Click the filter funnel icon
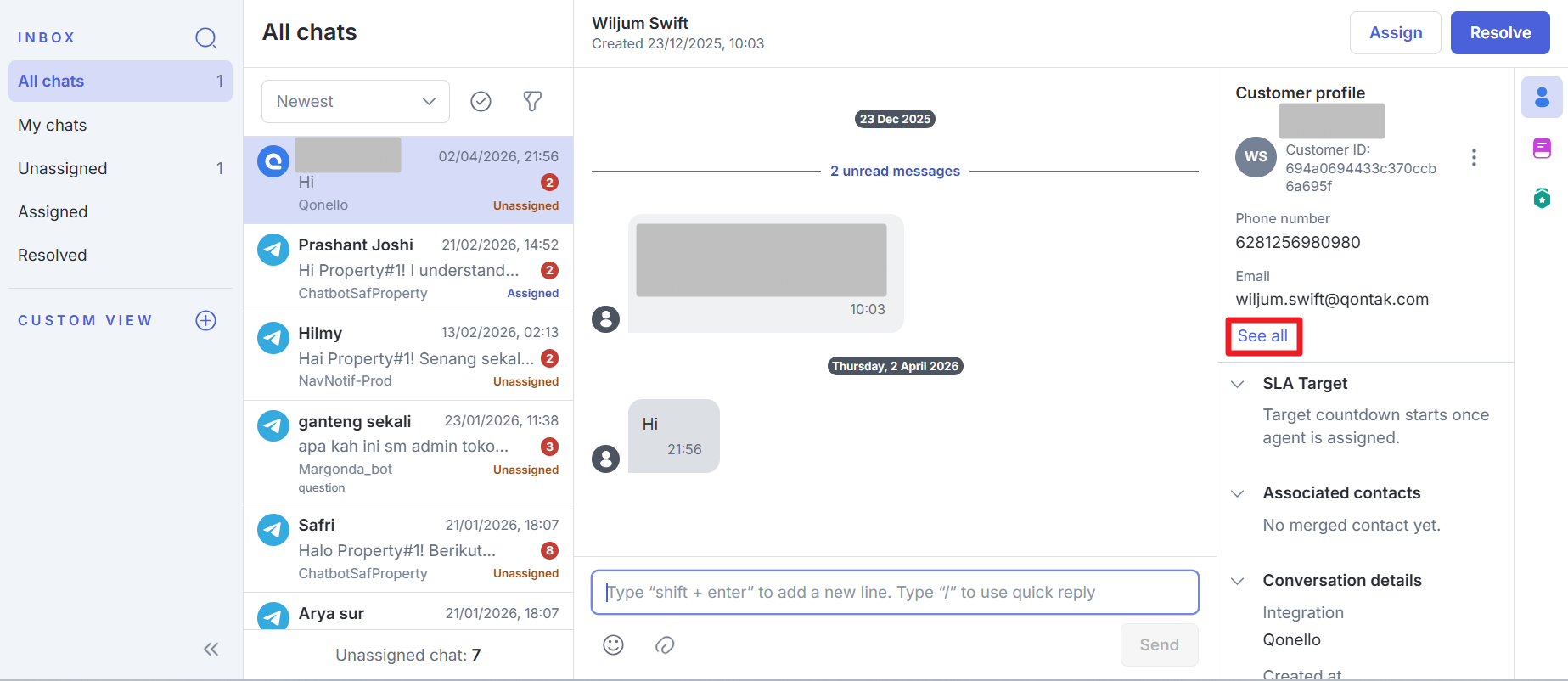The image size is (1568, 681). (x=532, y=102)
